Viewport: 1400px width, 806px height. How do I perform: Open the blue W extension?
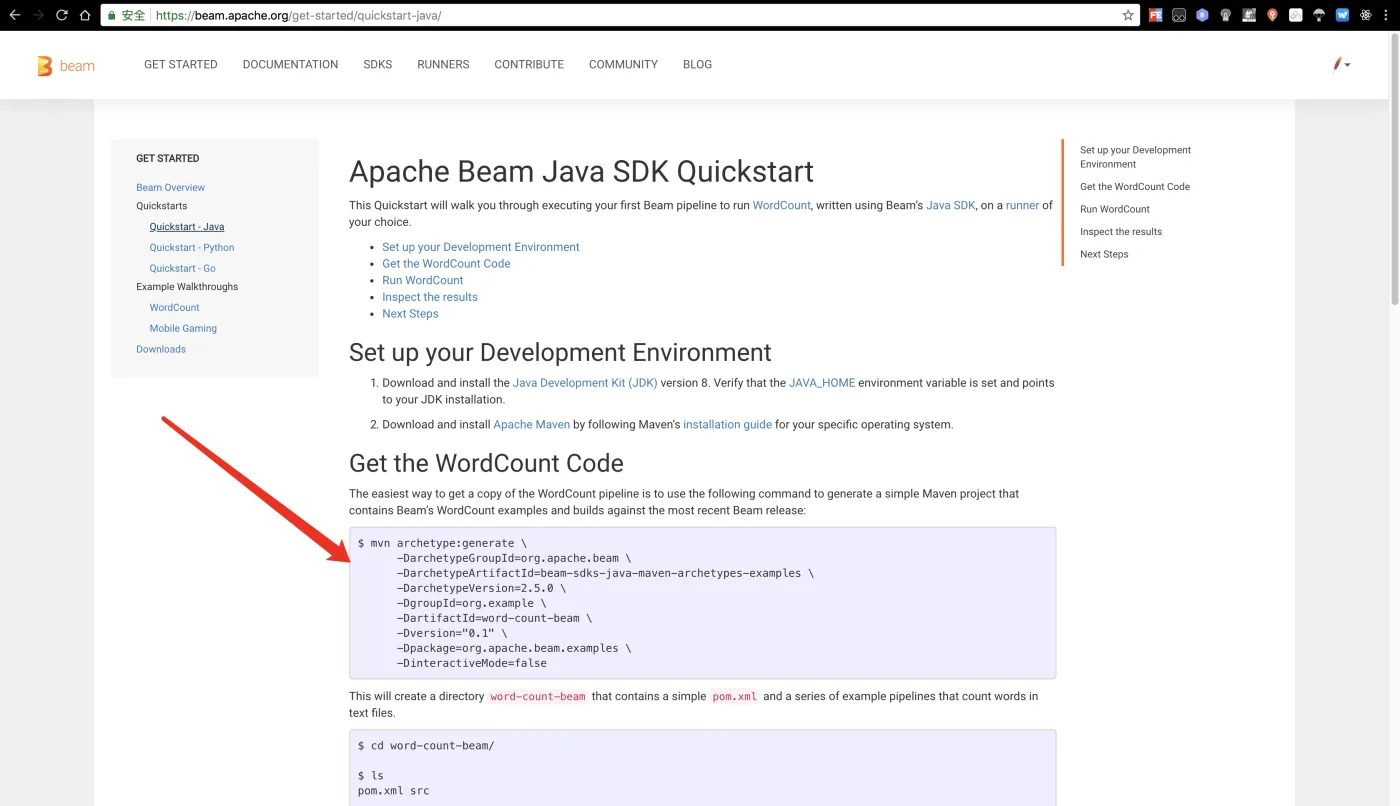pyautogui.click(x=1342, y=15)
